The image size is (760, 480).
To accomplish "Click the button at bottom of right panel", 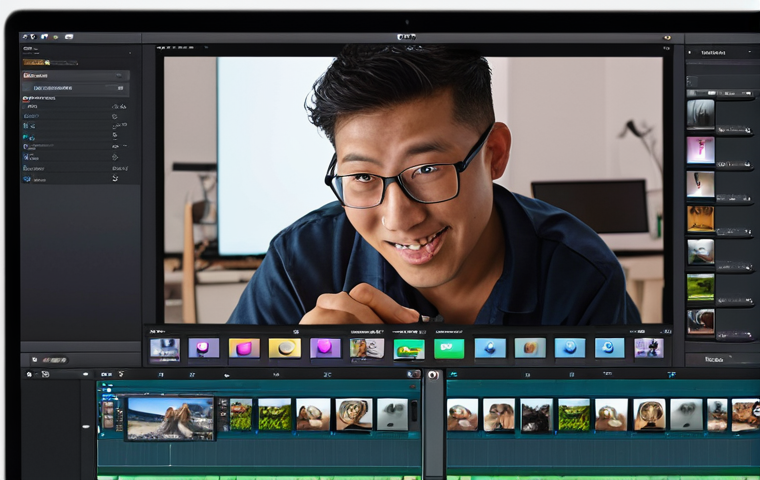I will [x=722, y=359].
